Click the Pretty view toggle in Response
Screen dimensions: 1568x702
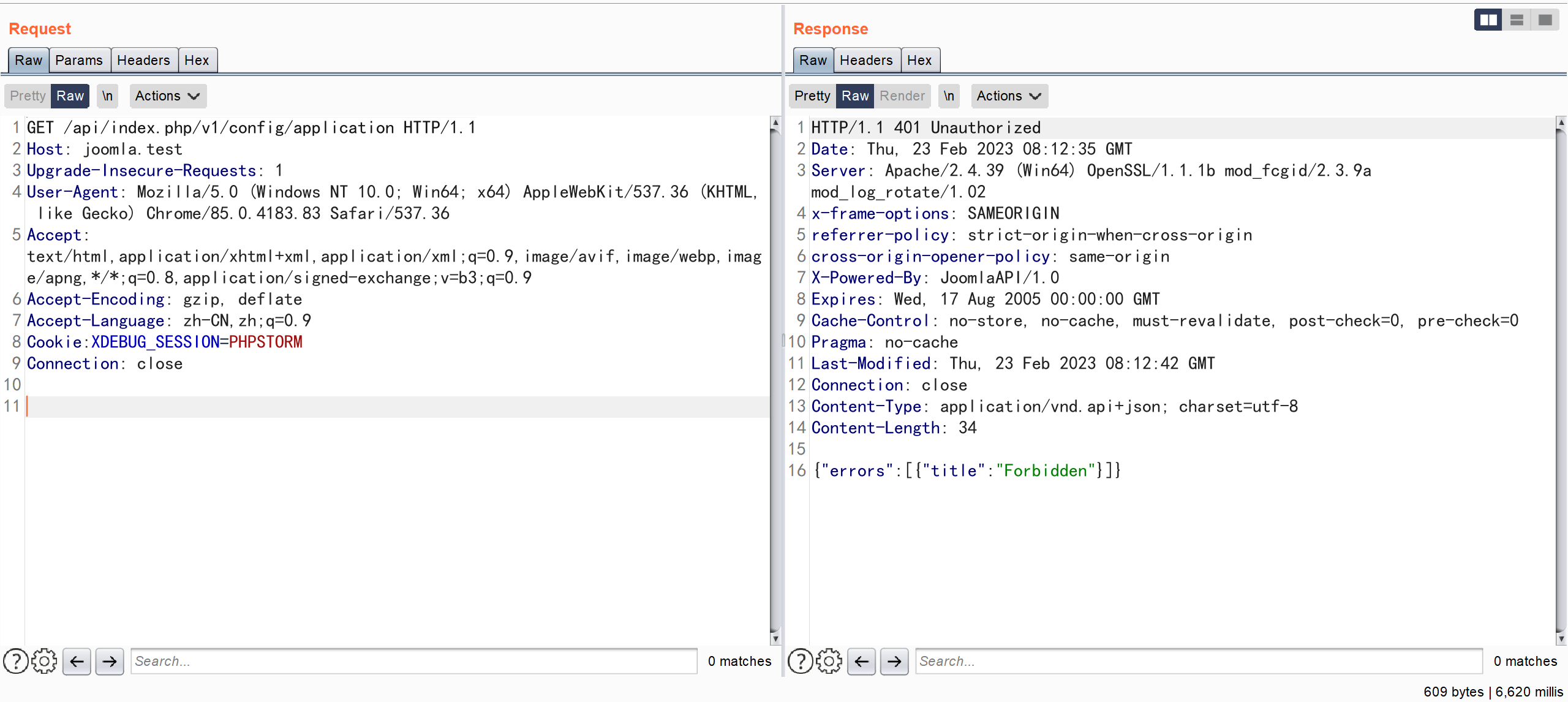[811, 95]
